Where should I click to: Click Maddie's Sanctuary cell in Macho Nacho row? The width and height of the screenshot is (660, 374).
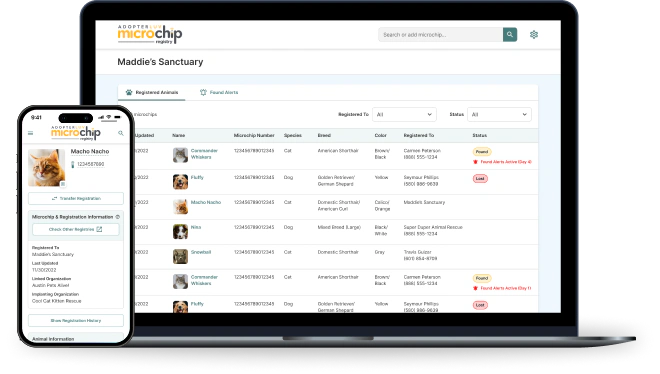424,202
